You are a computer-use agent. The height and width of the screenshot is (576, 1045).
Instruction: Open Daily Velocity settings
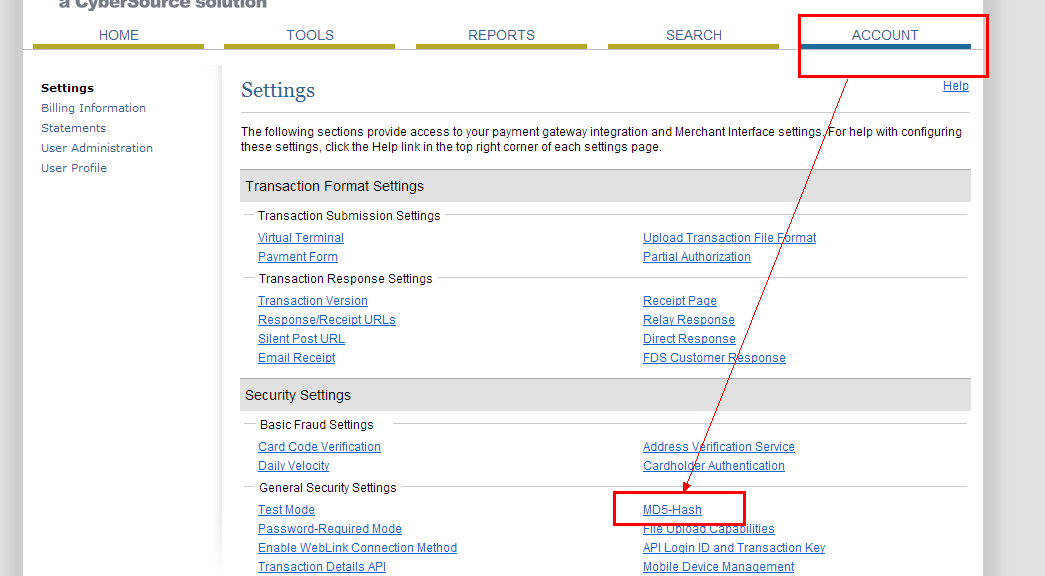point(293,466)
